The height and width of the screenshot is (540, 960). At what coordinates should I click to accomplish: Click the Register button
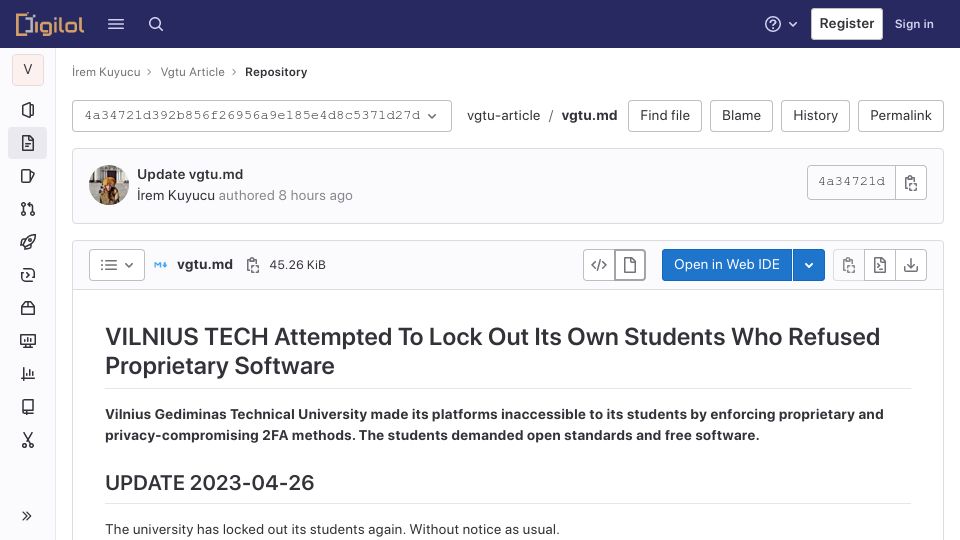click(847, 24)
